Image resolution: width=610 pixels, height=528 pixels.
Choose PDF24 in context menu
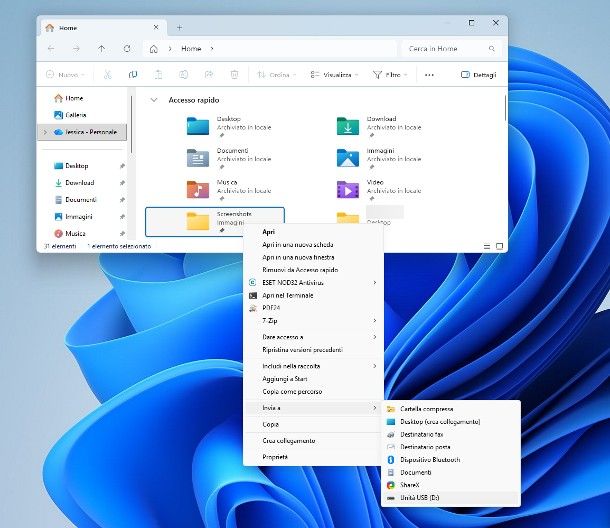(x=313, y=308)
